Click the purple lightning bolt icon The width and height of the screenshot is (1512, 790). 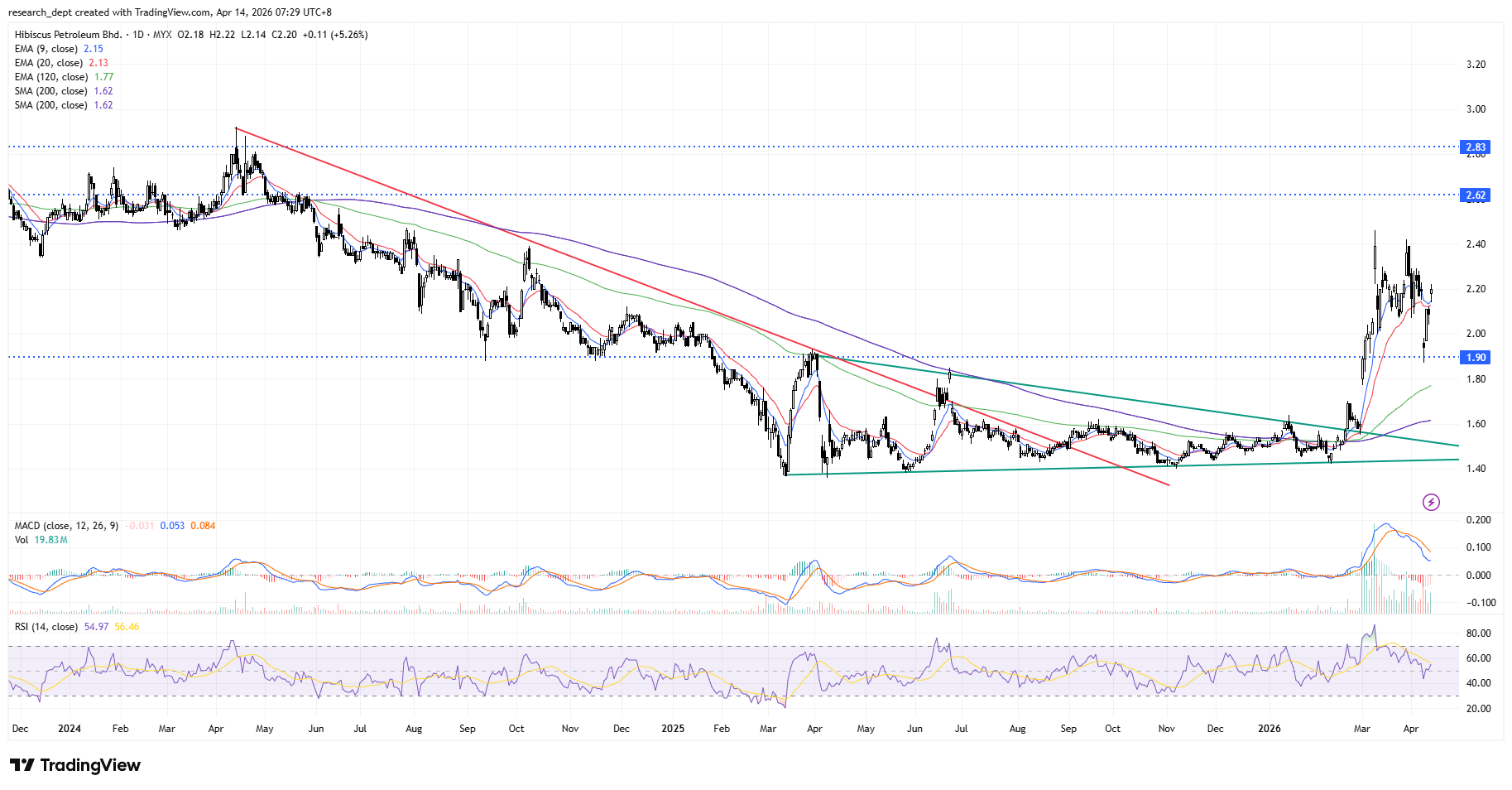pos(1431,502)
